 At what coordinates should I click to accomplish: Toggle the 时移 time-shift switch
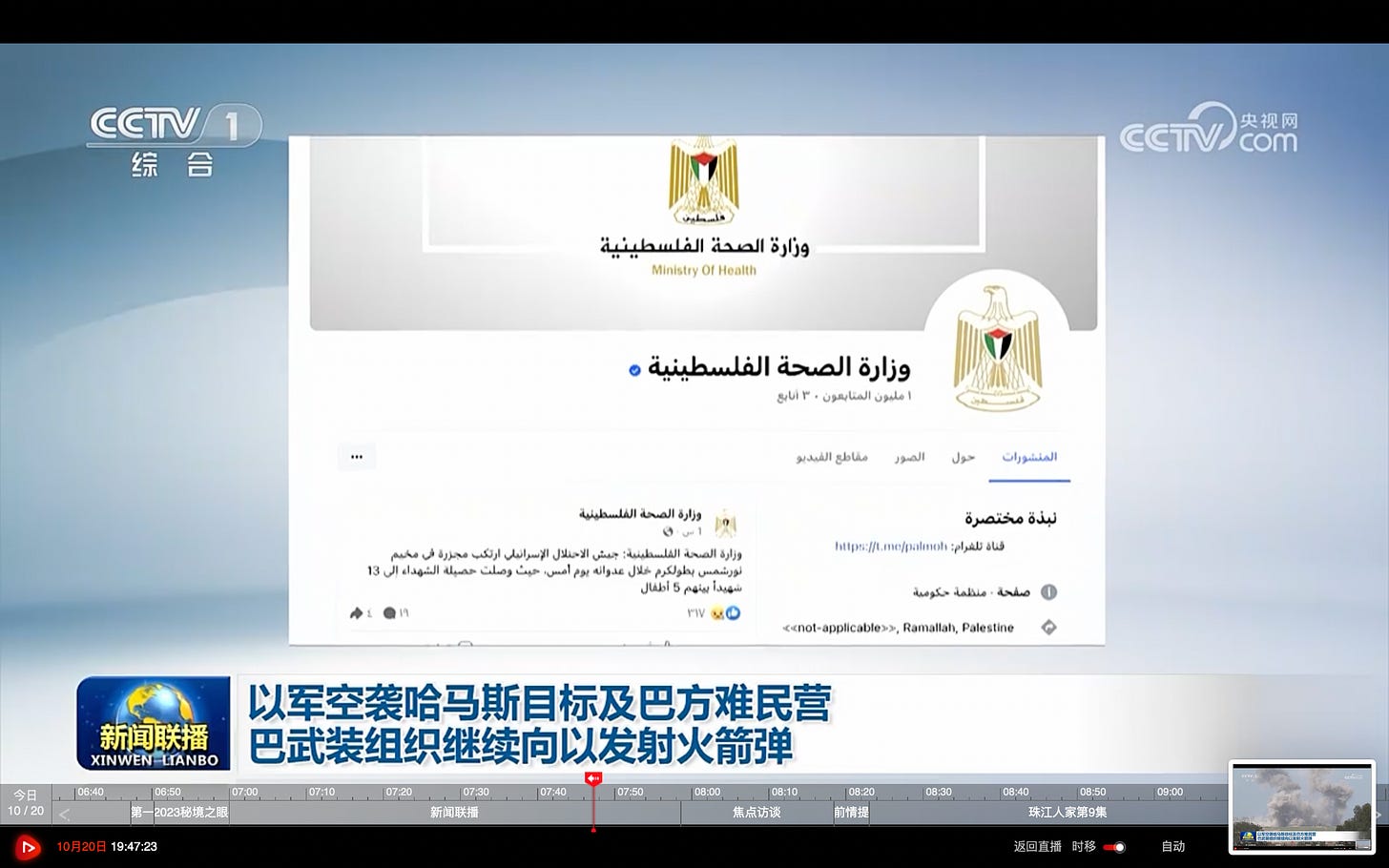pos(1114,847)
